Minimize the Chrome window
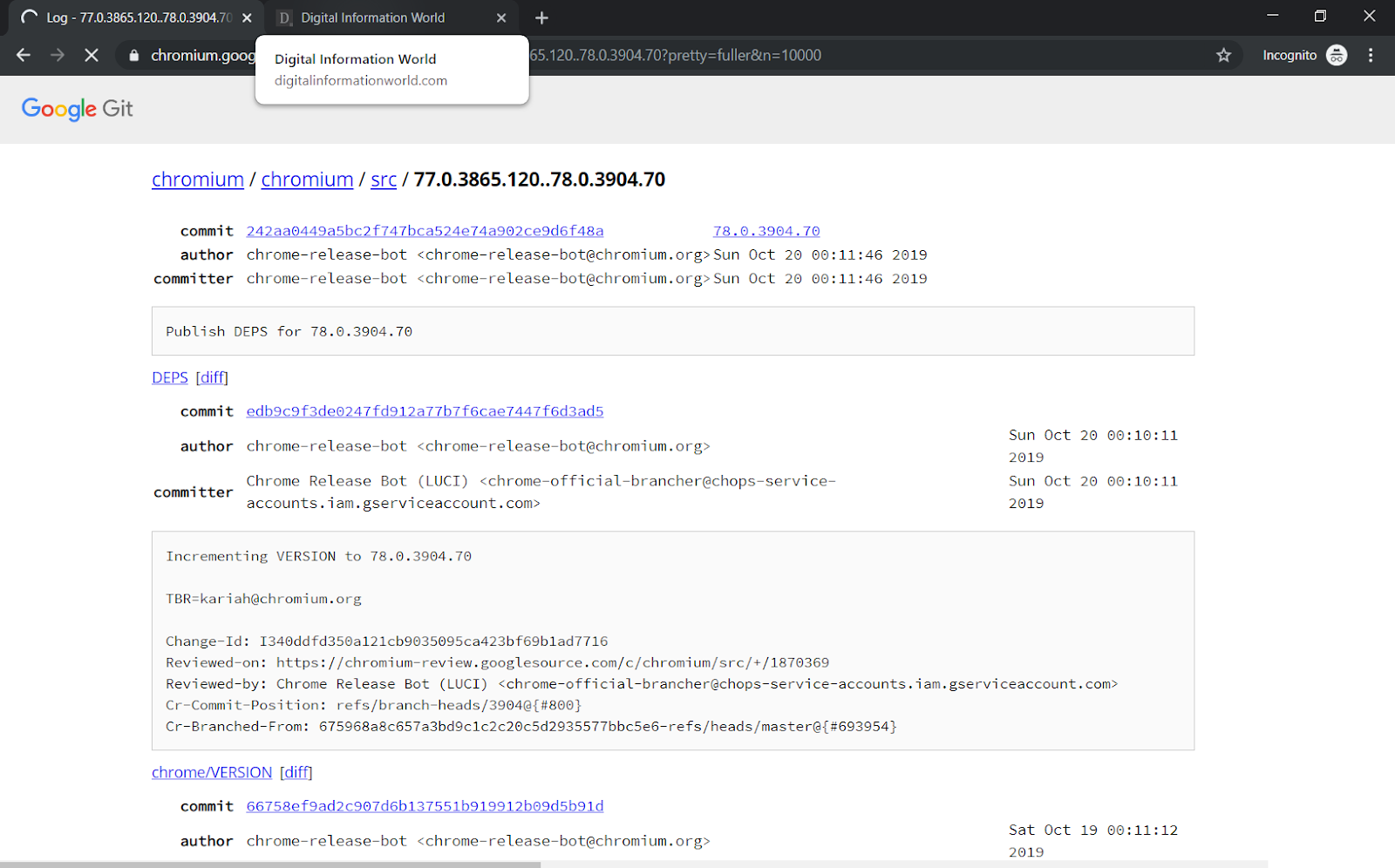Screen dimensions: 1395x868 1273,16
